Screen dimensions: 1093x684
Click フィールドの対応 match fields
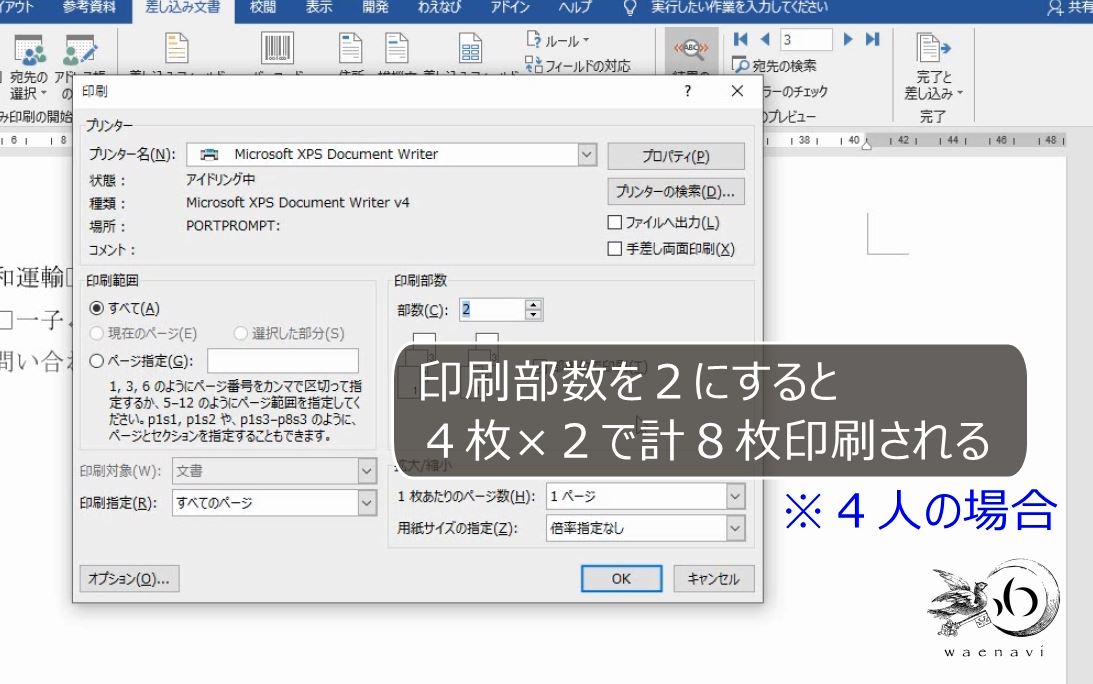pyautogui.click(x=578, y=66)
